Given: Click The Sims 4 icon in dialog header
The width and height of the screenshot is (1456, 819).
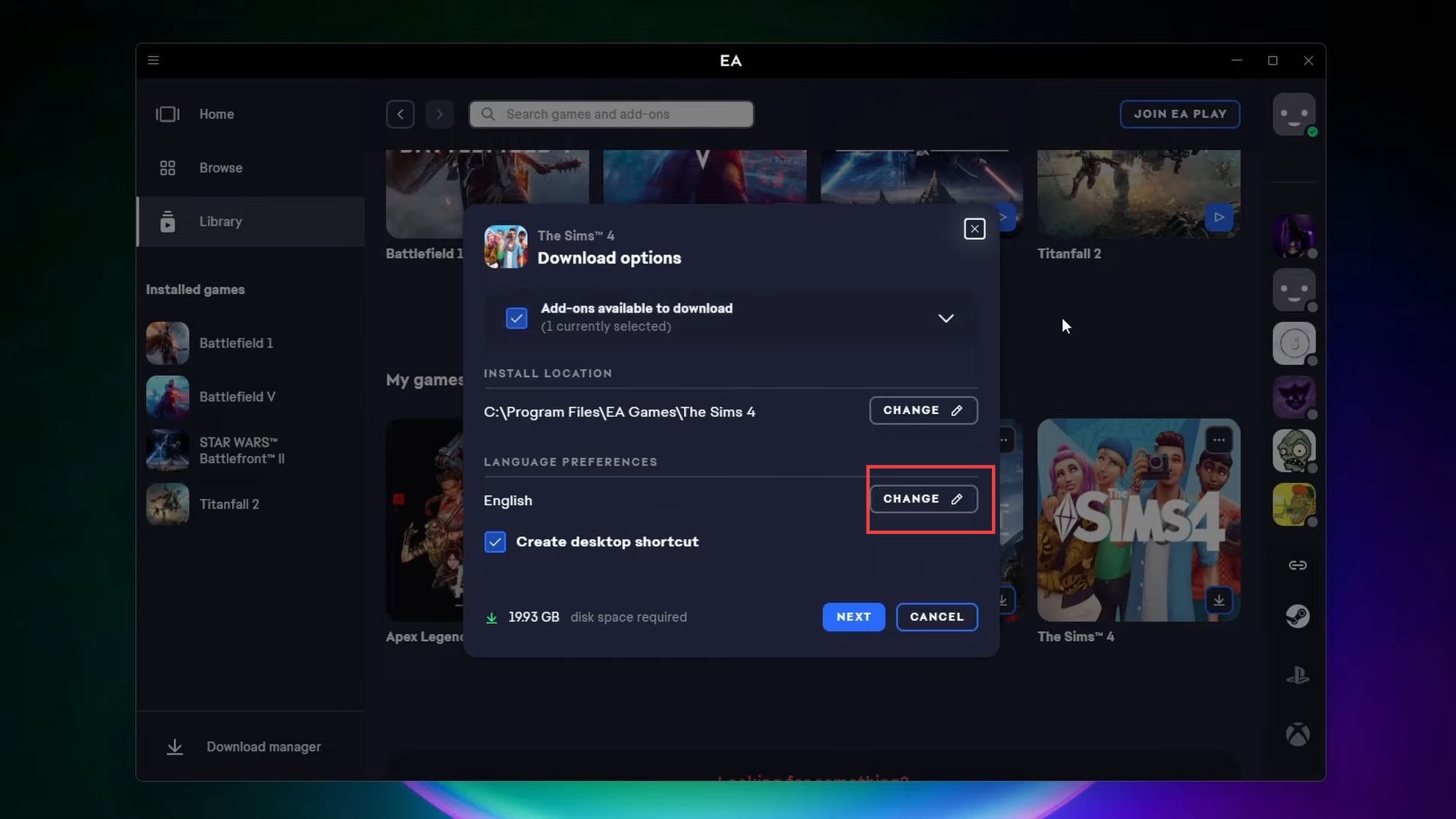Looking at the screenshot, I should (506, 246).
